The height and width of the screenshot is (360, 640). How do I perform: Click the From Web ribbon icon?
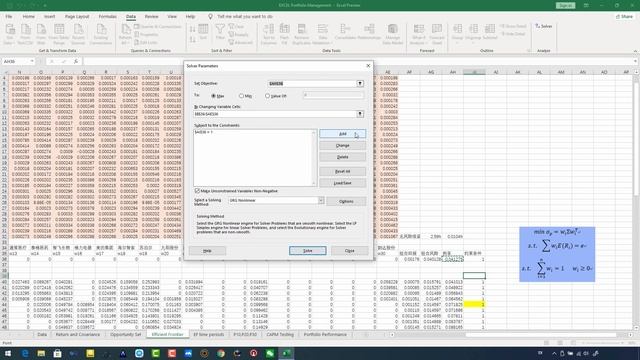41,34
